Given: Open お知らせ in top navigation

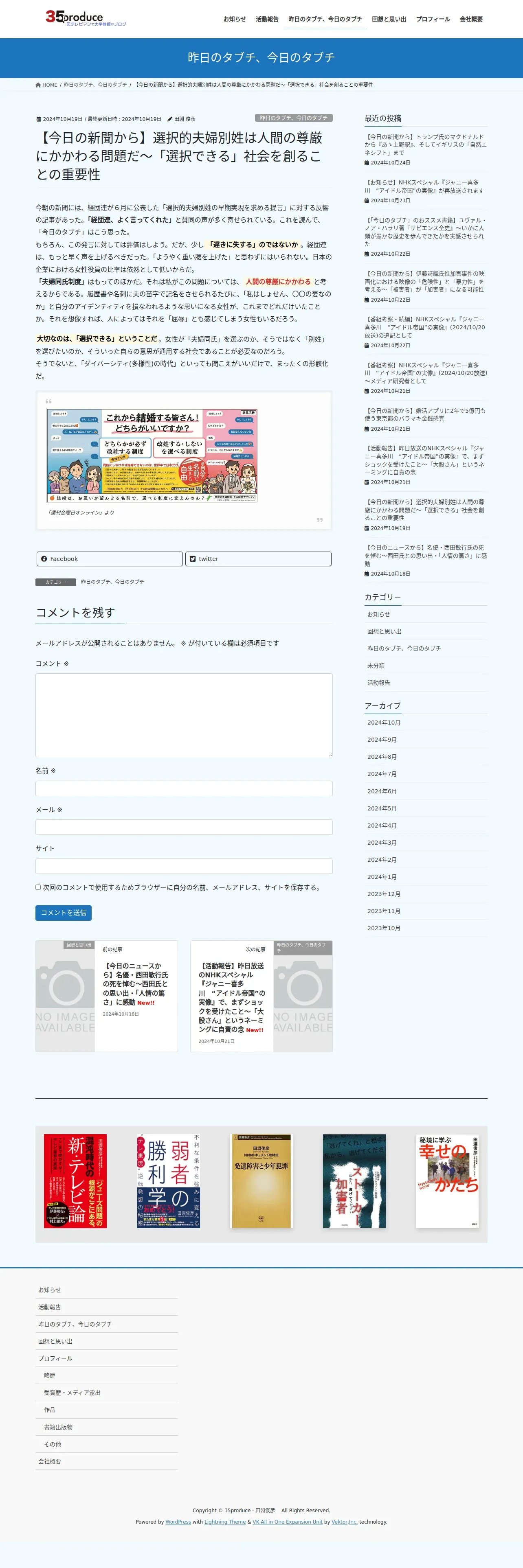Looking at the screenshot, I should pyautogui.click(x=234, y=20).
